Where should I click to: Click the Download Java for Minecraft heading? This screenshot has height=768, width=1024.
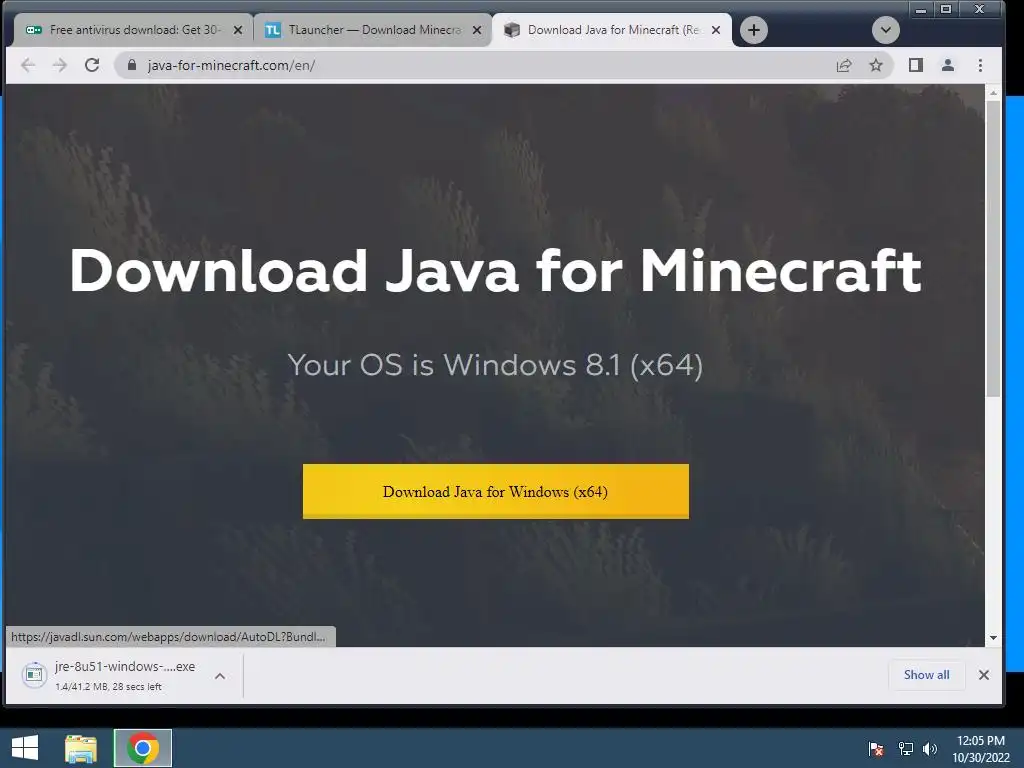496,270
